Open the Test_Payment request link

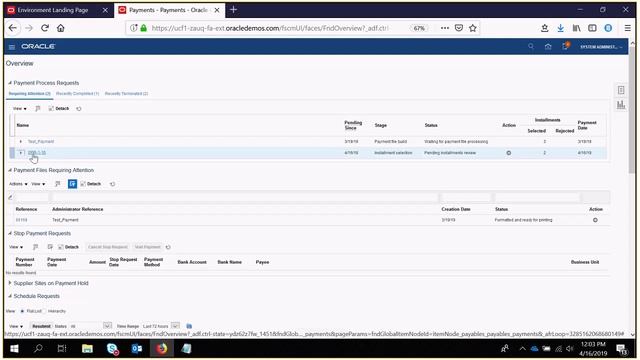[41, 141]
